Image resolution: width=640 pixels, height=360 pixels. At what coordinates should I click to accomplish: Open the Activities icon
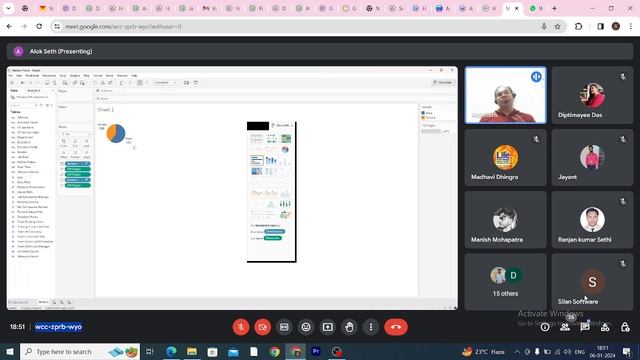tap(605, 327)
